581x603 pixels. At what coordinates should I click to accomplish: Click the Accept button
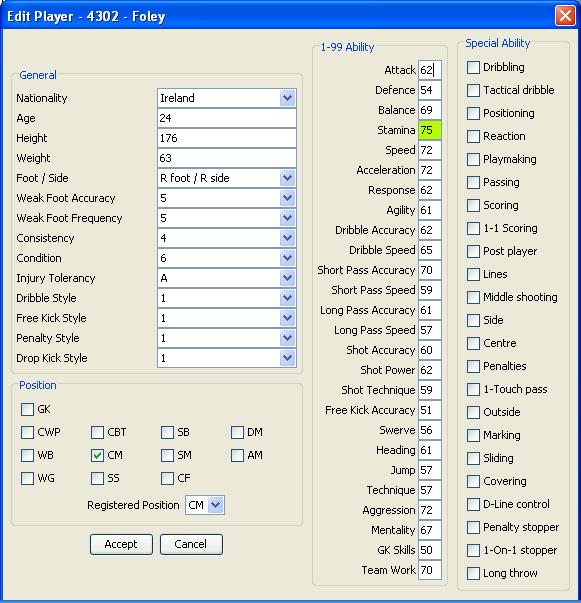121,544
